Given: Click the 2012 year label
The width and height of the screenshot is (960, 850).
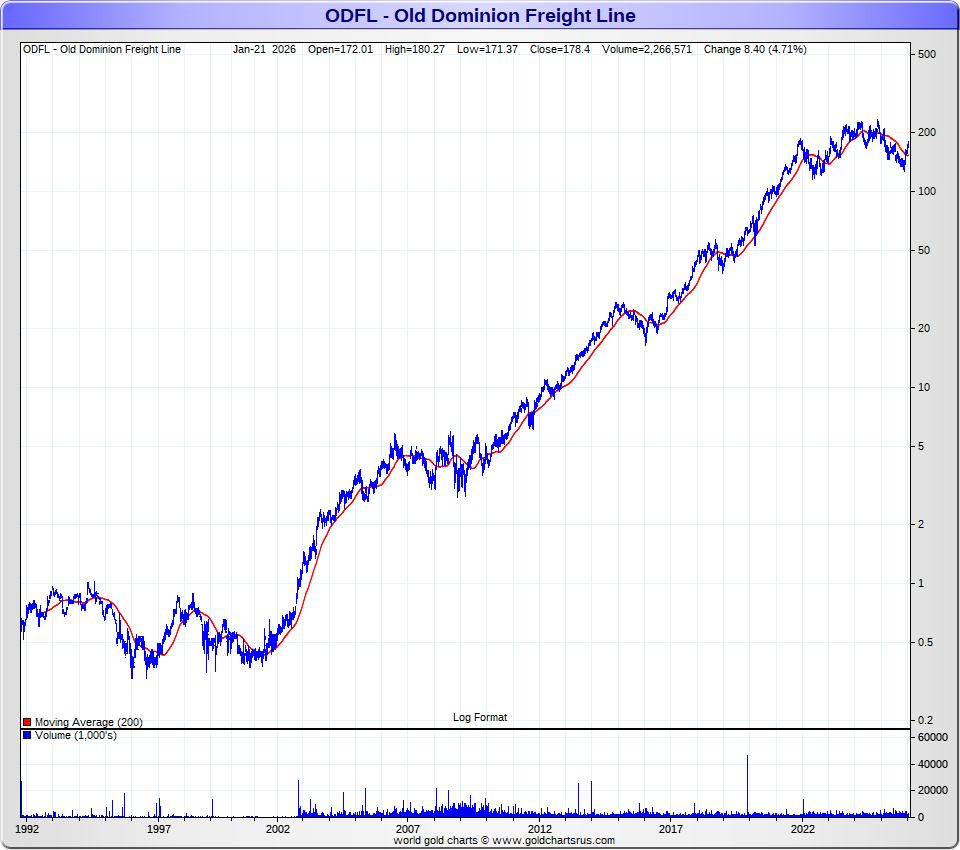Looking at the screenshot, I should click(539, 829).
